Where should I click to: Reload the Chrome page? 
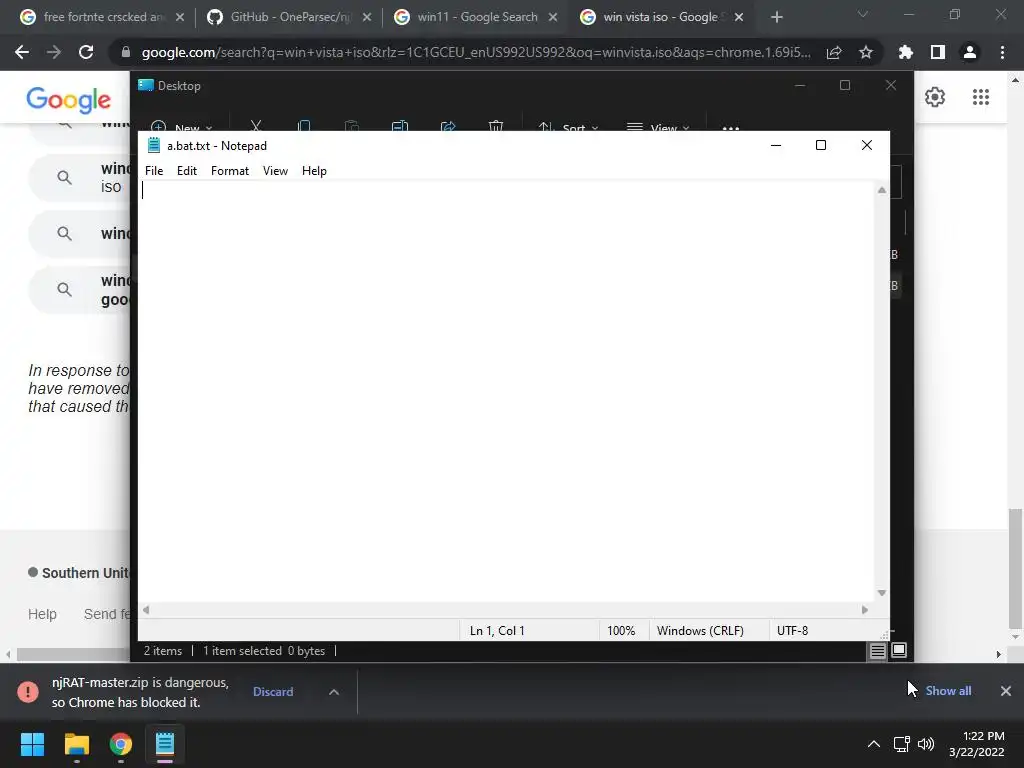click(86, 52)
